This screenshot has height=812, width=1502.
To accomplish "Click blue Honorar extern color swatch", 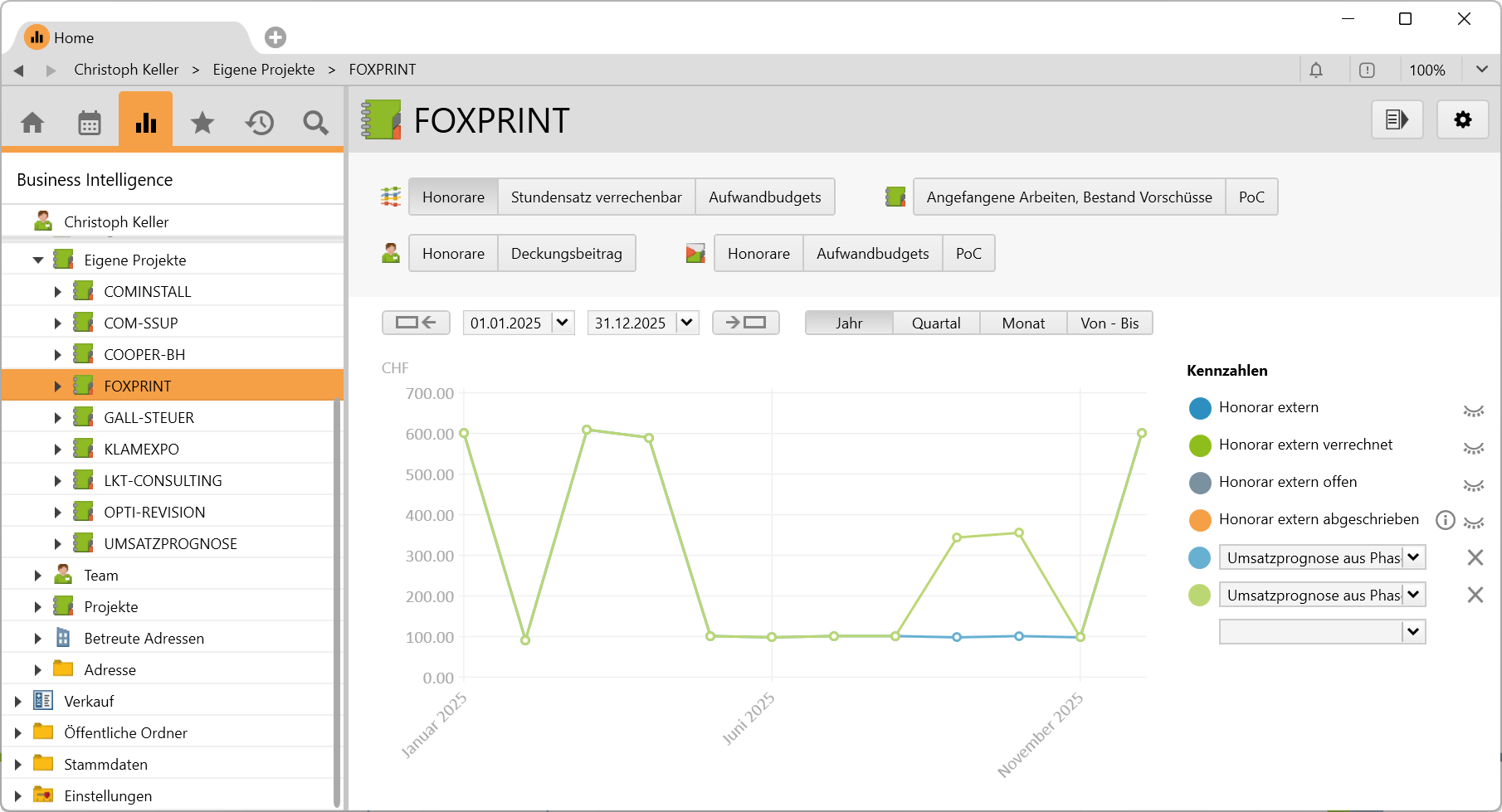I will point(1200,408).
